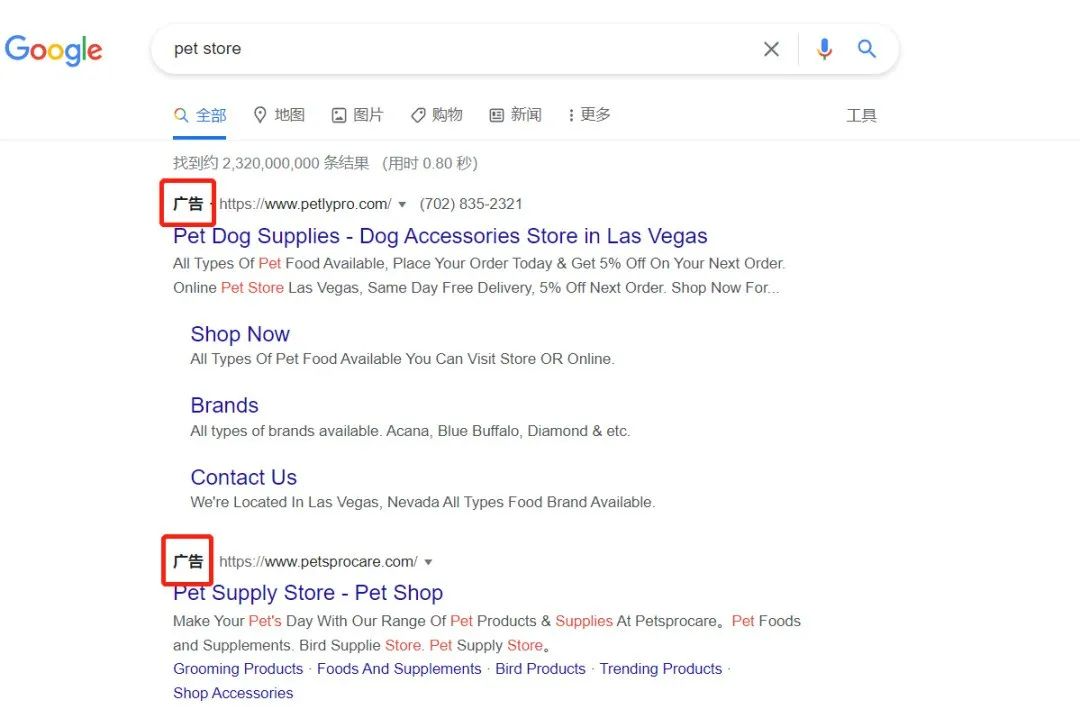Open the Contact Us sitelink
The image size is (1080, 707).
tap(244, 477)
